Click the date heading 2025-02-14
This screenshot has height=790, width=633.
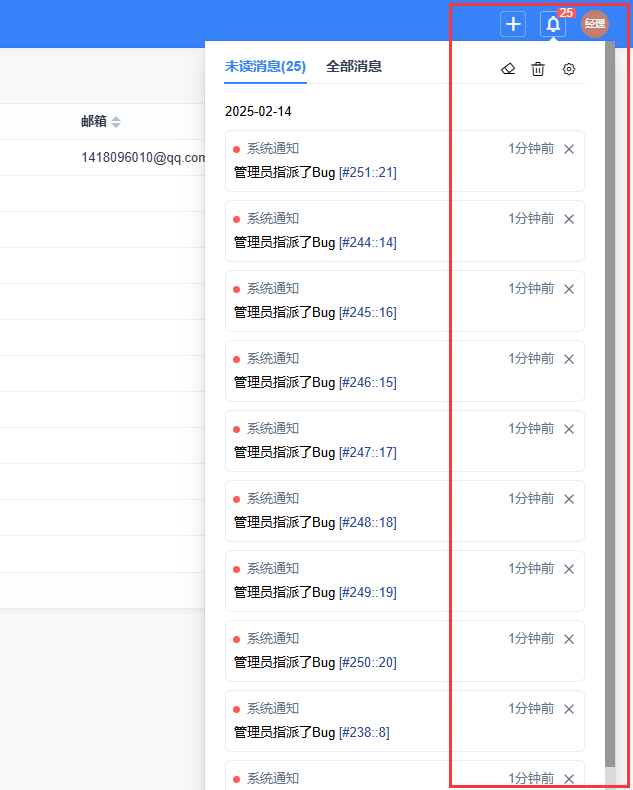click(258, 111)
